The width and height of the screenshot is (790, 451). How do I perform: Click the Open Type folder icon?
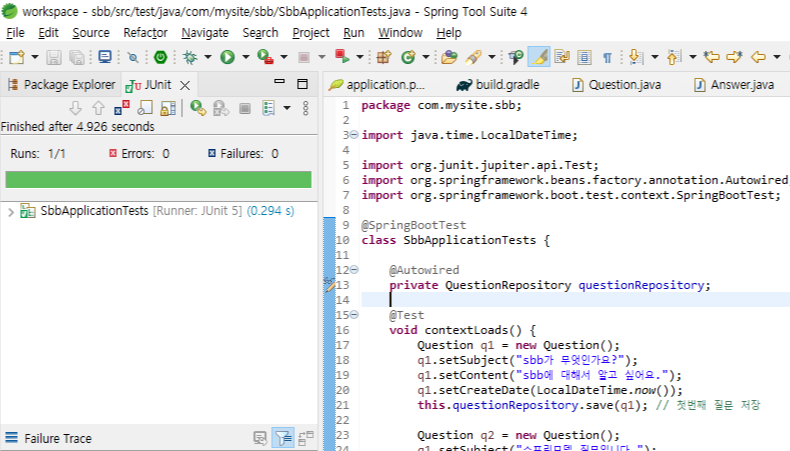click(449, 57)
